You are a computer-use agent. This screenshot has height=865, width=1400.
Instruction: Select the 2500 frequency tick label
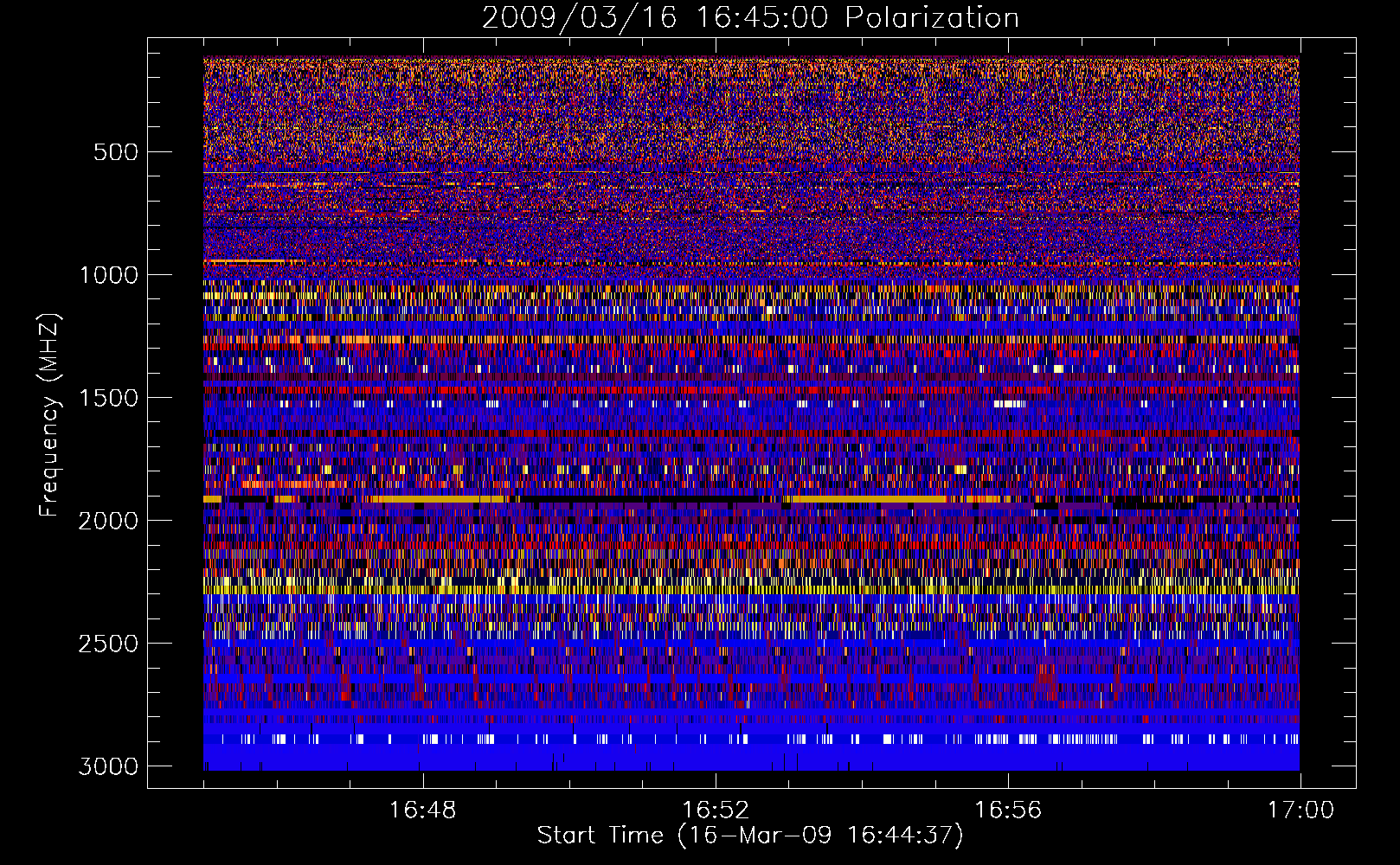108,644
